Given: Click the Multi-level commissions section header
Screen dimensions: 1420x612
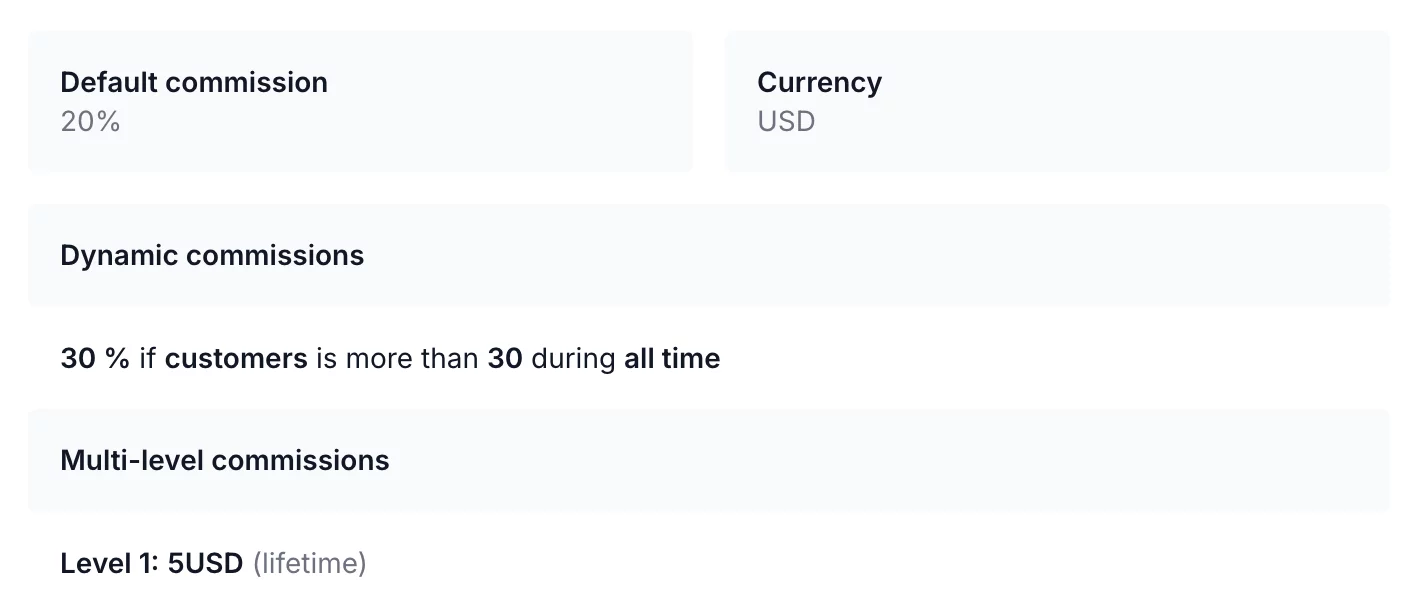Looking at the screenshot, I should point(225,461).
